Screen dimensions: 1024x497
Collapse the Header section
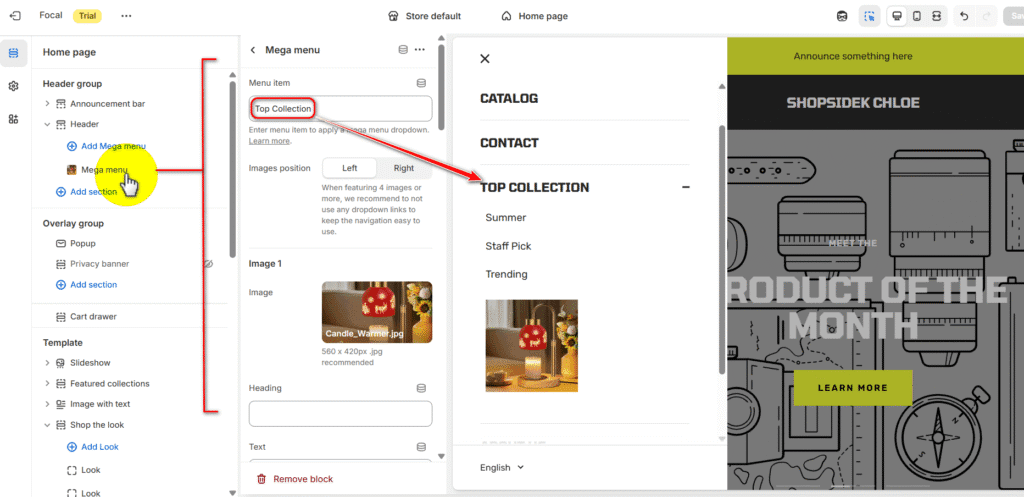pyautogui.click(x=47, y=123)
